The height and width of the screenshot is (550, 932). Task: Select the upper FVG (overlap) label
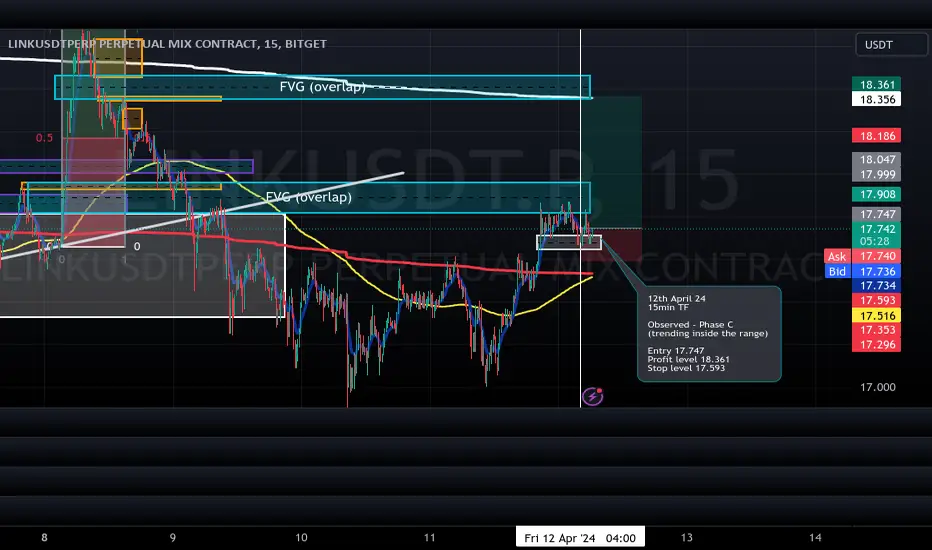pos(322,87)
